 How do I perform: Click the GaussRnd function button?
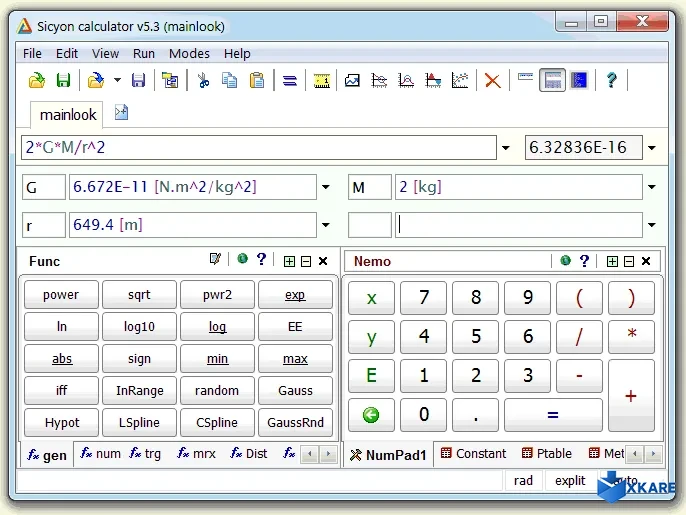(x=295, y=422)
